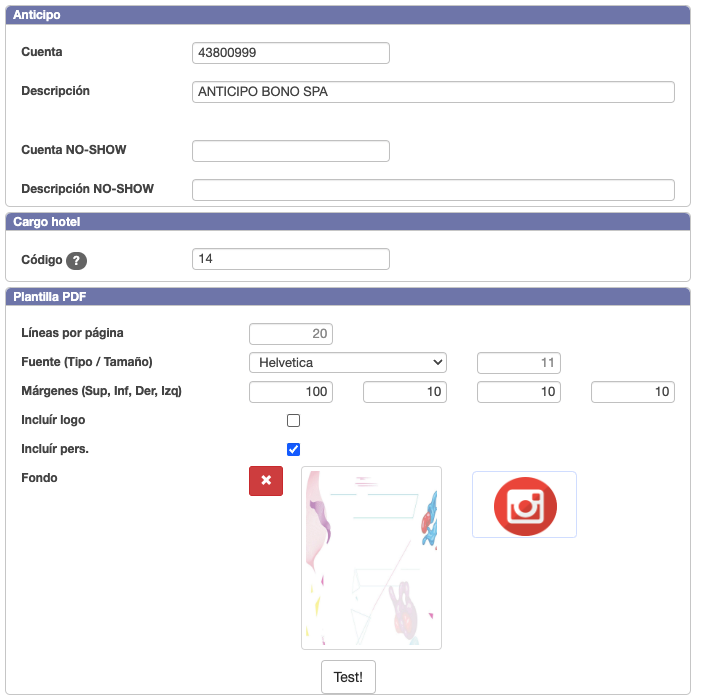
Task: Edit the Descripción field ANTICIPO BONO SPA
Action: 433,92
